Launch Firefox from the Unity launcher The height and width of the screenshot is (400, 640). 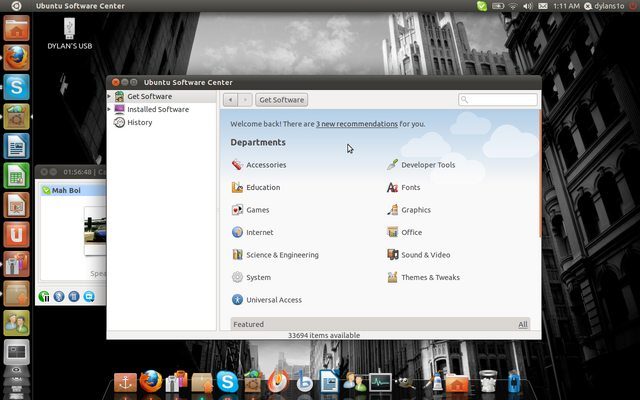(x=16, y=58)
